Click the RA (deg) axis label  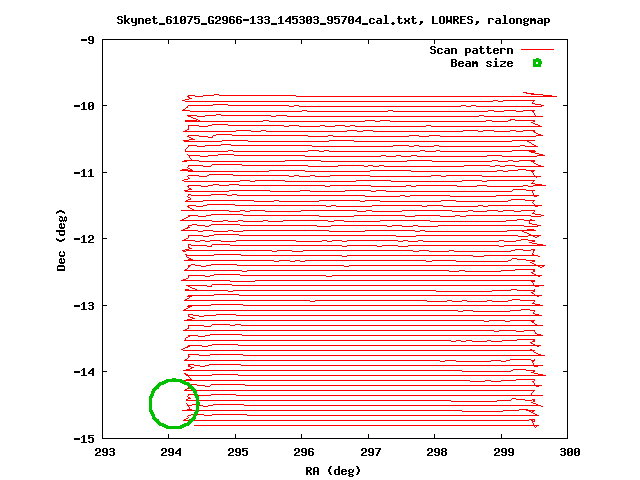[x=334, y=470]
